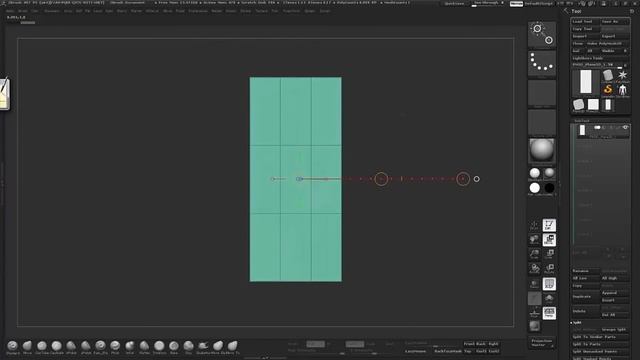Select the Move brush in bottom shelf
Screen dimensions: 640x360
pos(27,347)
